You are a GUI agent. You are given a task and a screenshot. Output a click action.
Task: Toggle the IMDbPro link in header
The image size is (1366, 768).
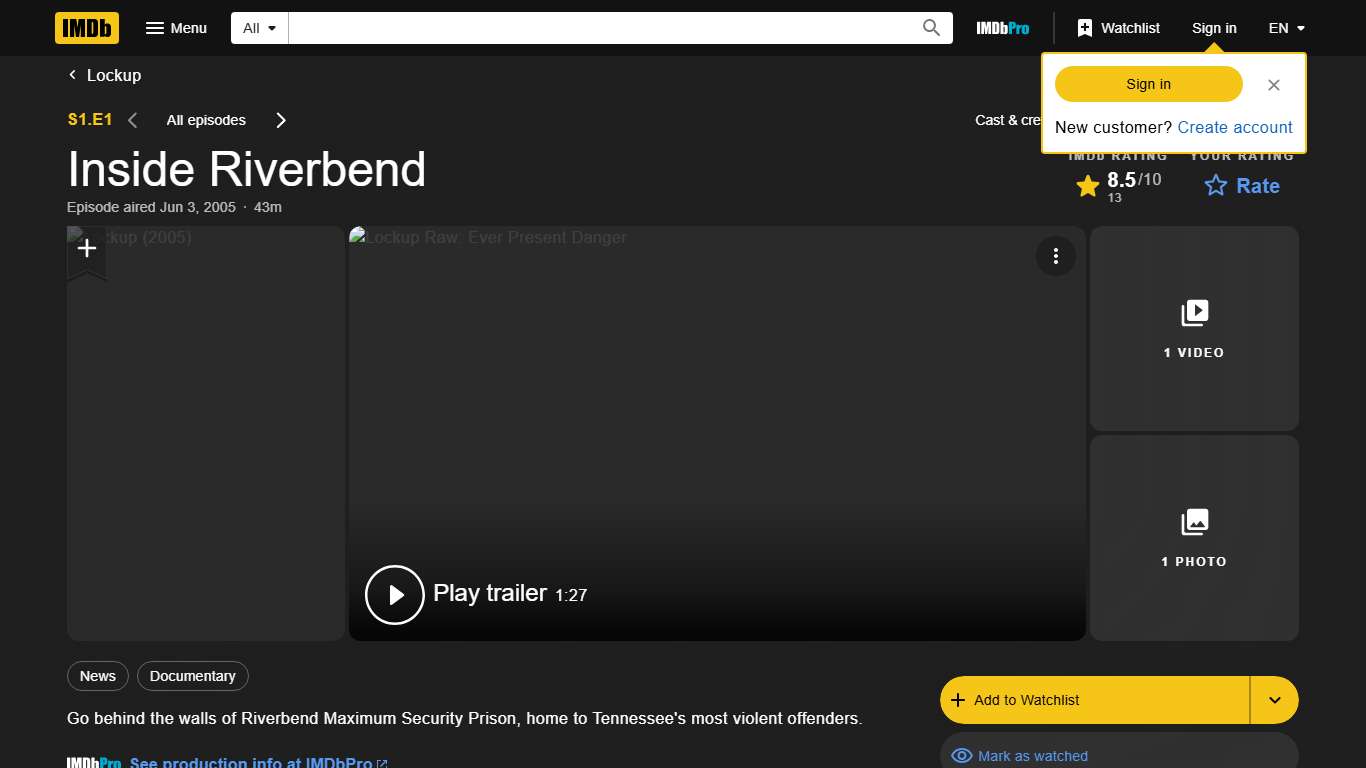[x=1002, y=28]
